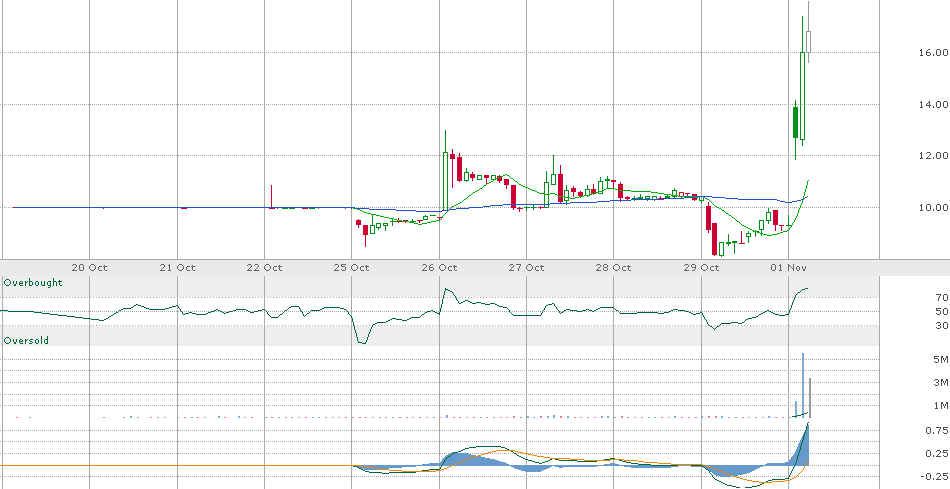Click the RSI 30 level label
This screenshot has width=950, height=489.
[941, 325]
